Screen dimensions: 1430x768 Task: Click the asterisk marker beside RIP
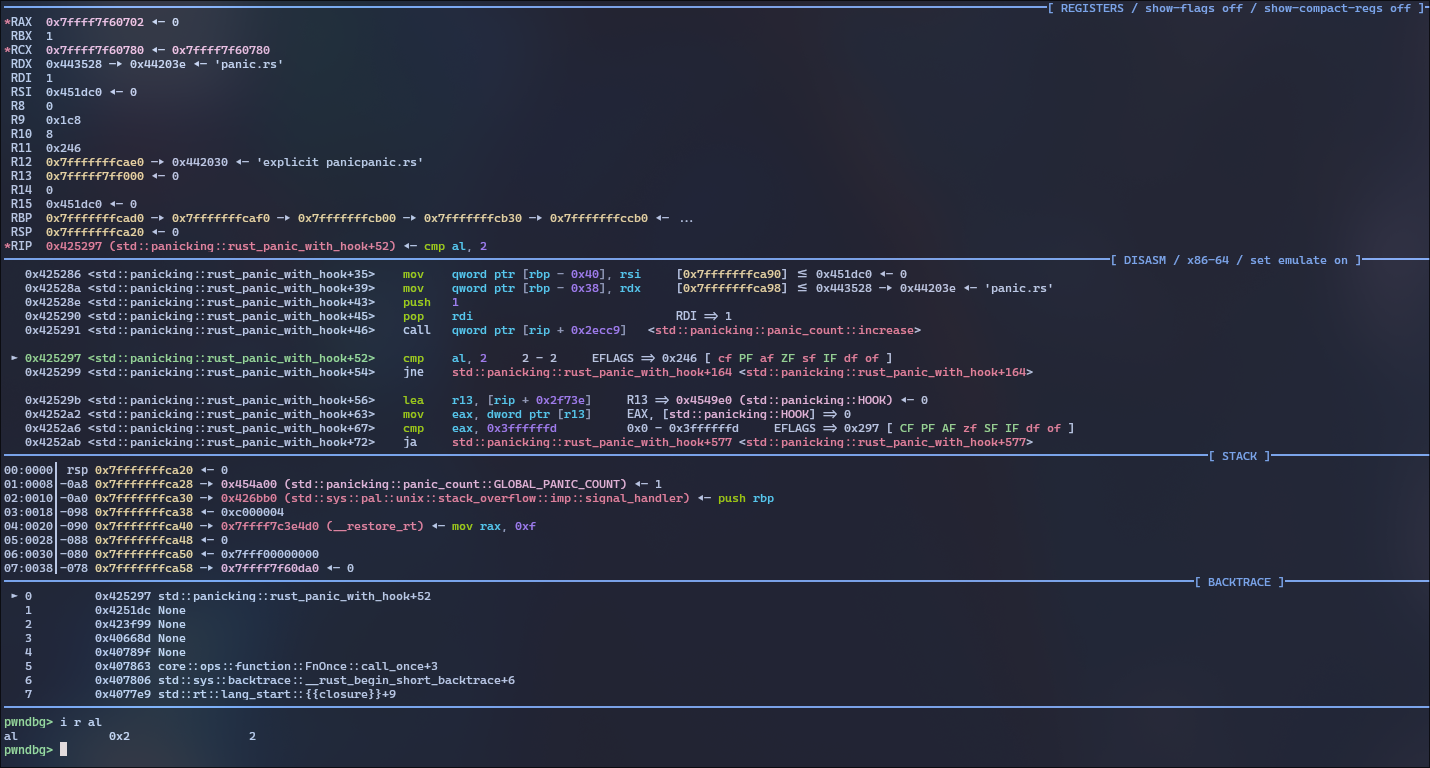[x=7, y=246]
